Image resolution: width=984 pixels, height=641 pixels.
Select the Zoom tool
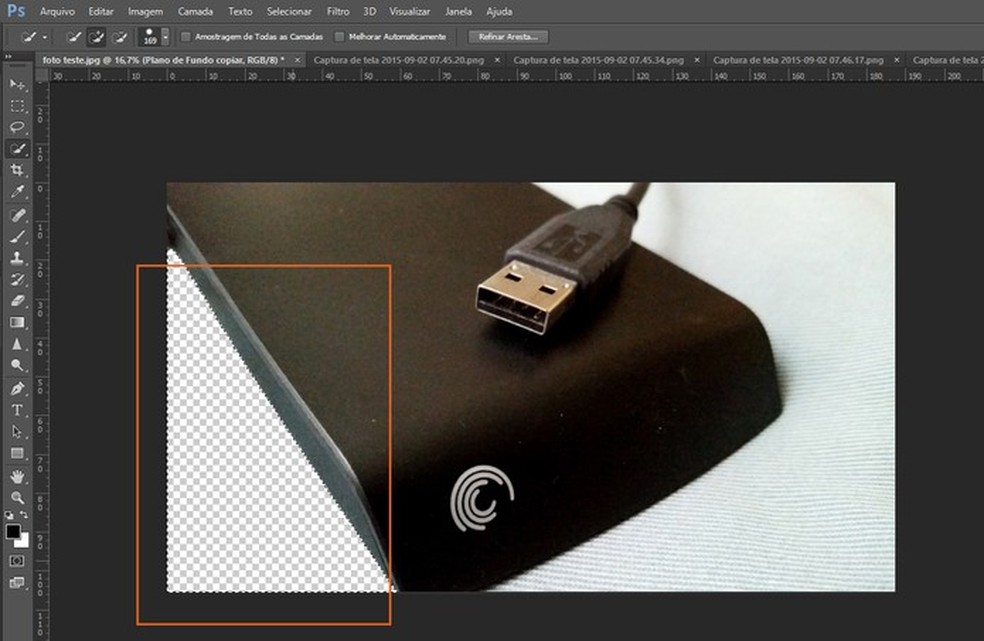point(17,498)
